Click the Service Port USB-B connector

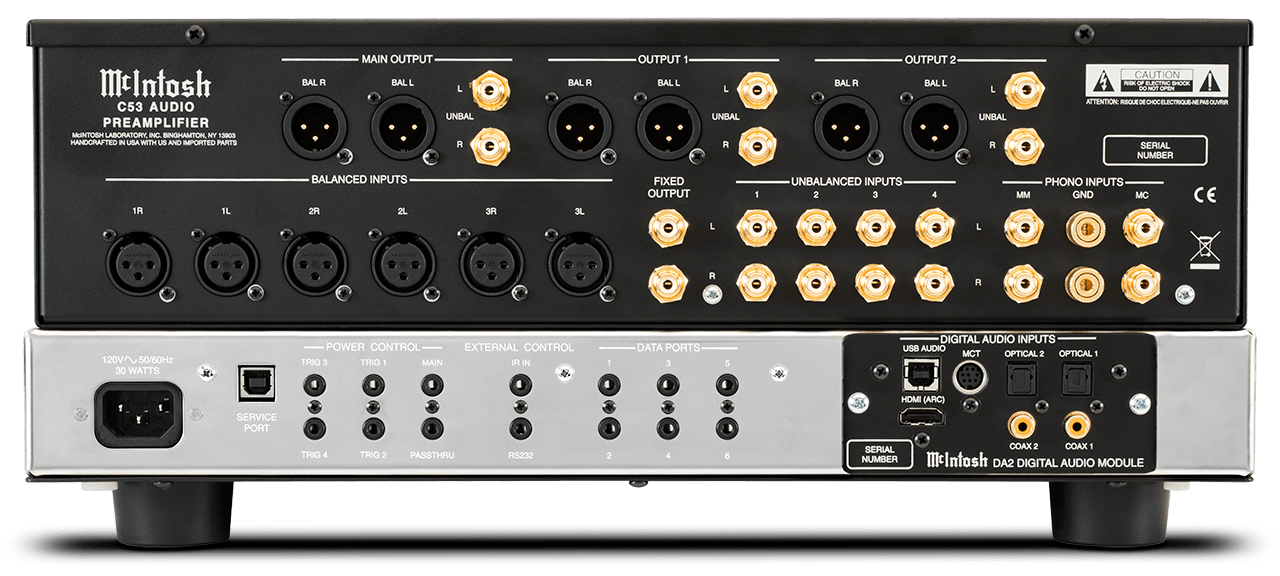(256, 384)
